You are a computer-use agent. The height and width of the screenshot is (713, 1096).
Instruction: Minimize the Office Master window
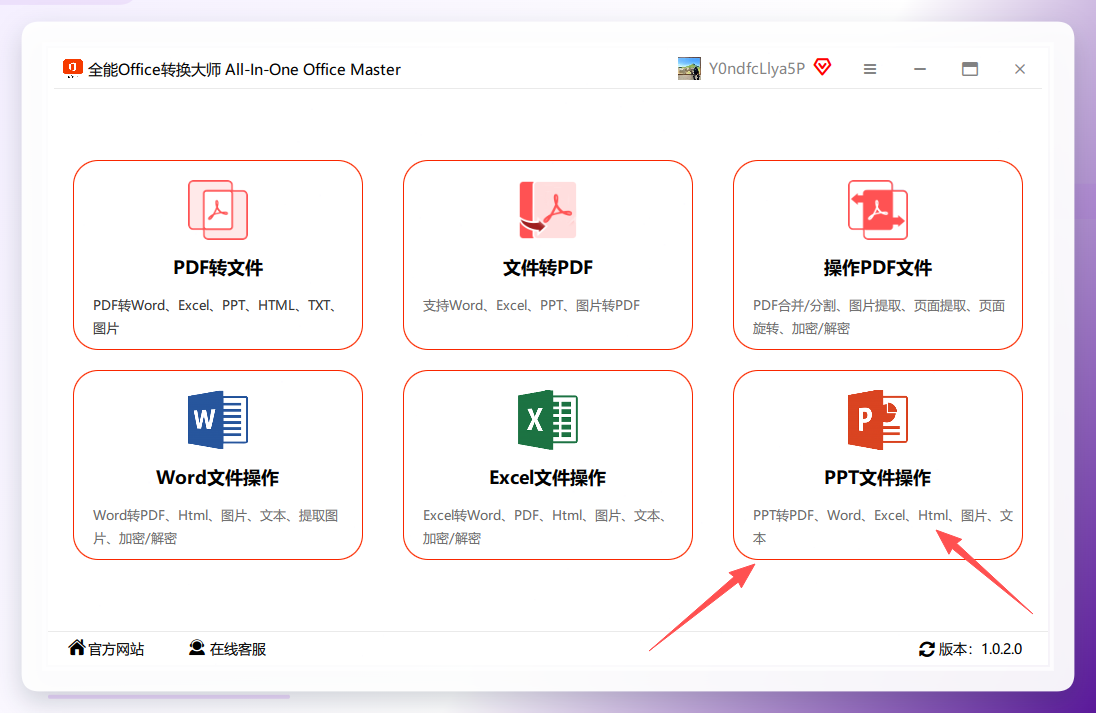[x=920, y=69]
